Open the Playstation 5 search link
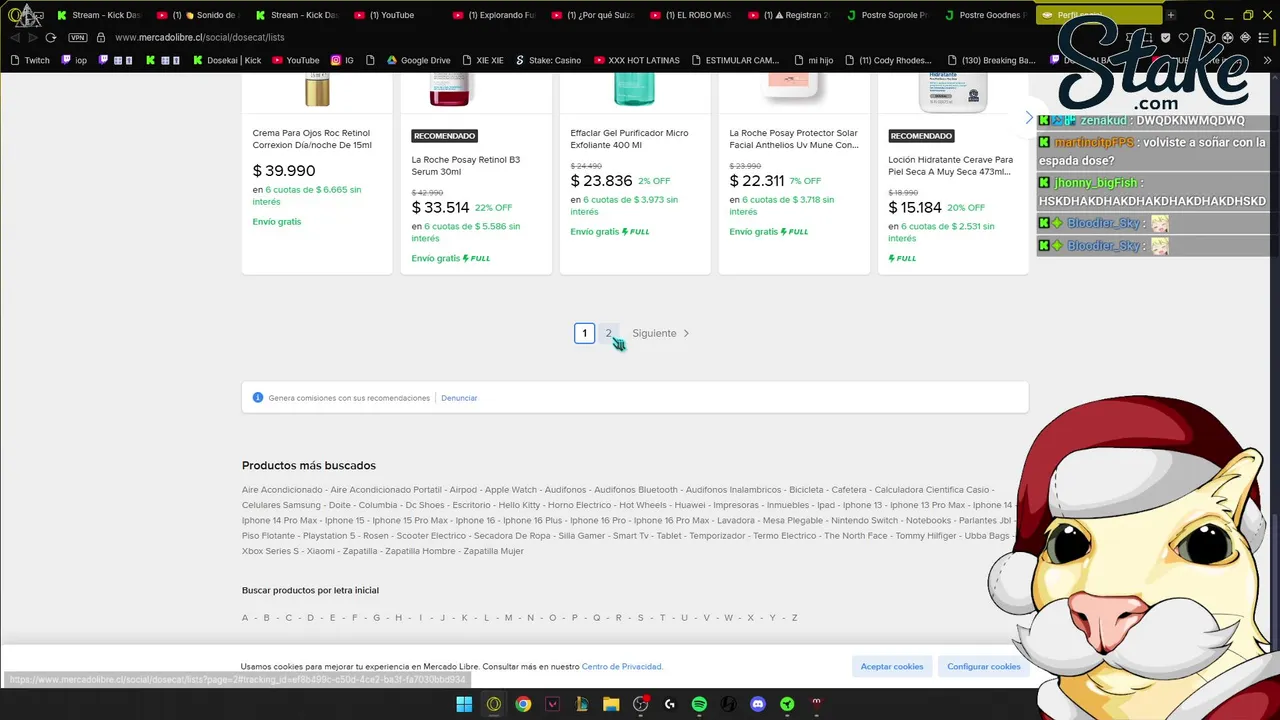The width and height of the screenshot is (1280, 720). (x=329, y=535)
